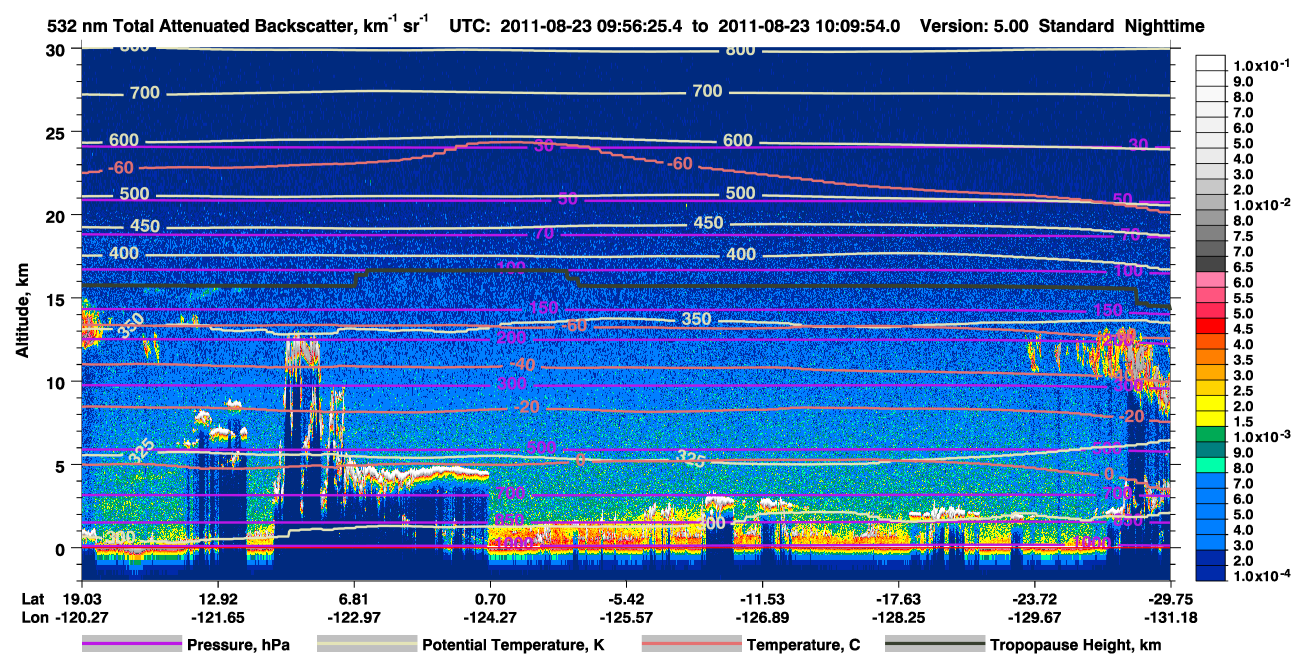1300x667 pixels.
Task: Click the longitude value -122.97
Action: point(353,616)
